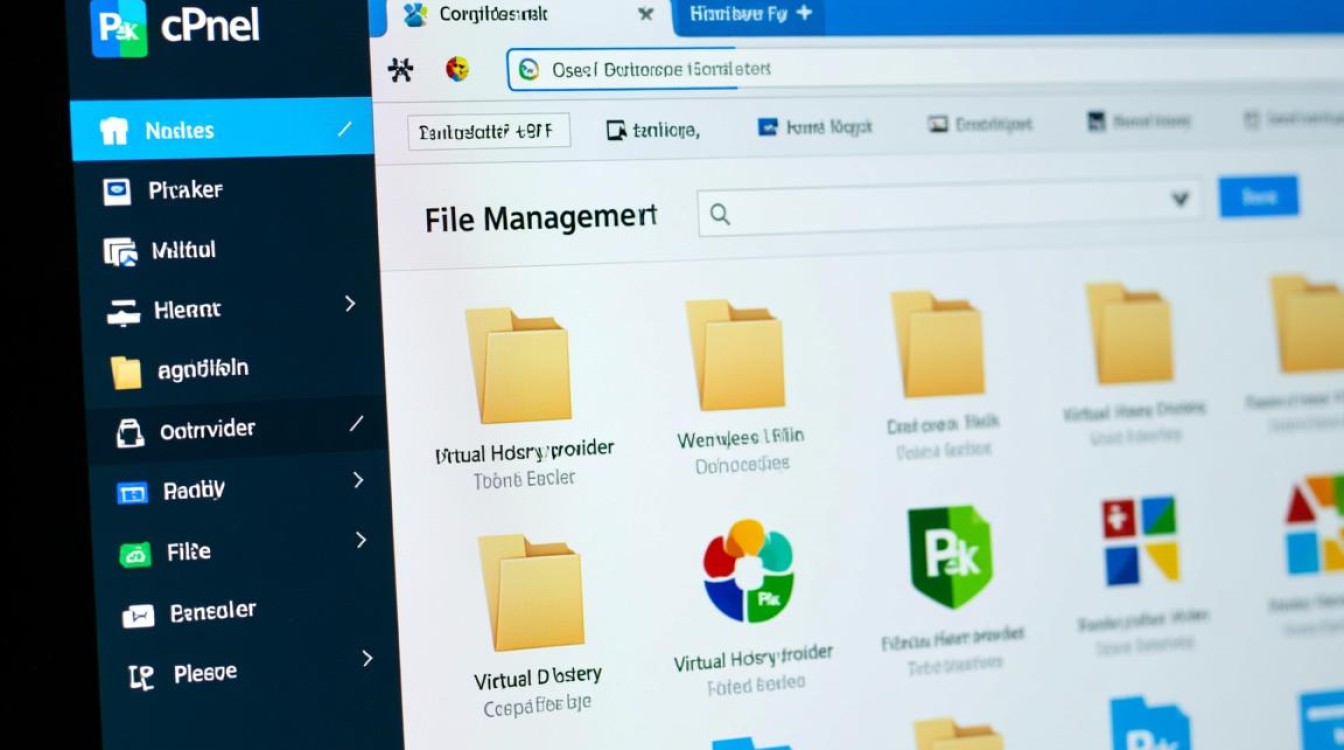Click the folder icon next to agnblleln

click(x=126, y=373)
